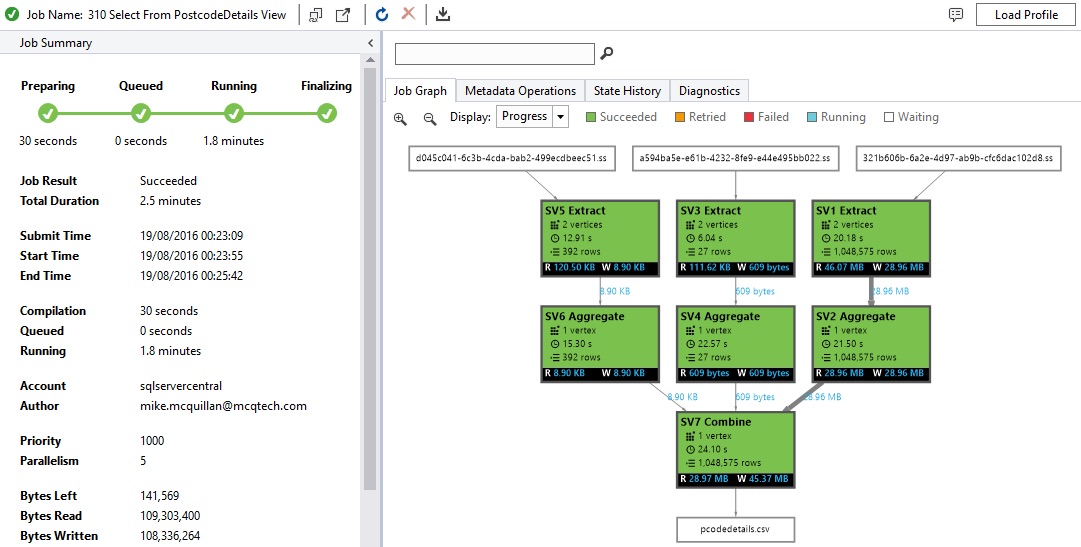Click the Bytes Left value 141,569

click(160, 496)
